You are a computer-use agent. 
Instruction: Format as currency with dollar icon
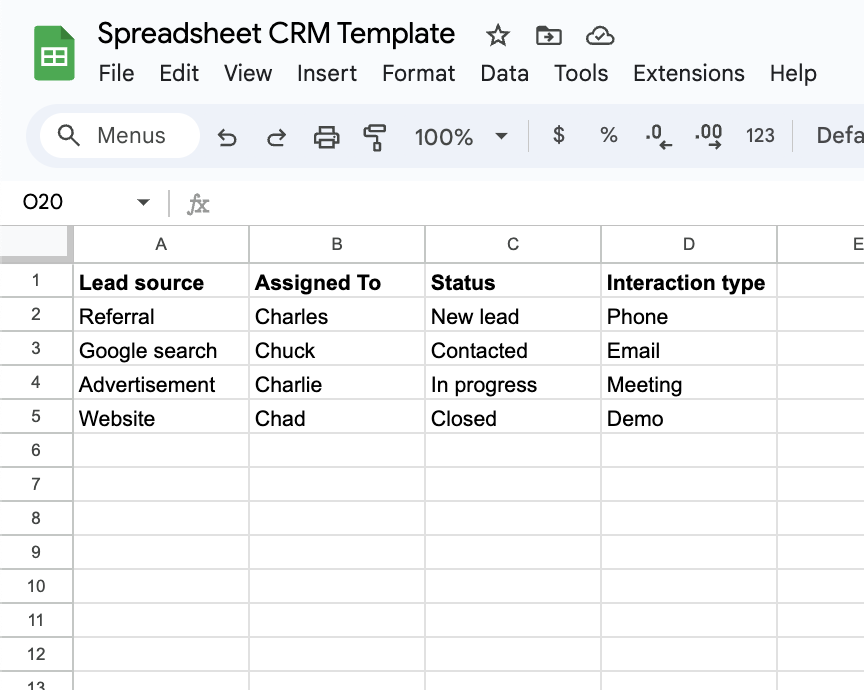(x=559, y=136)
